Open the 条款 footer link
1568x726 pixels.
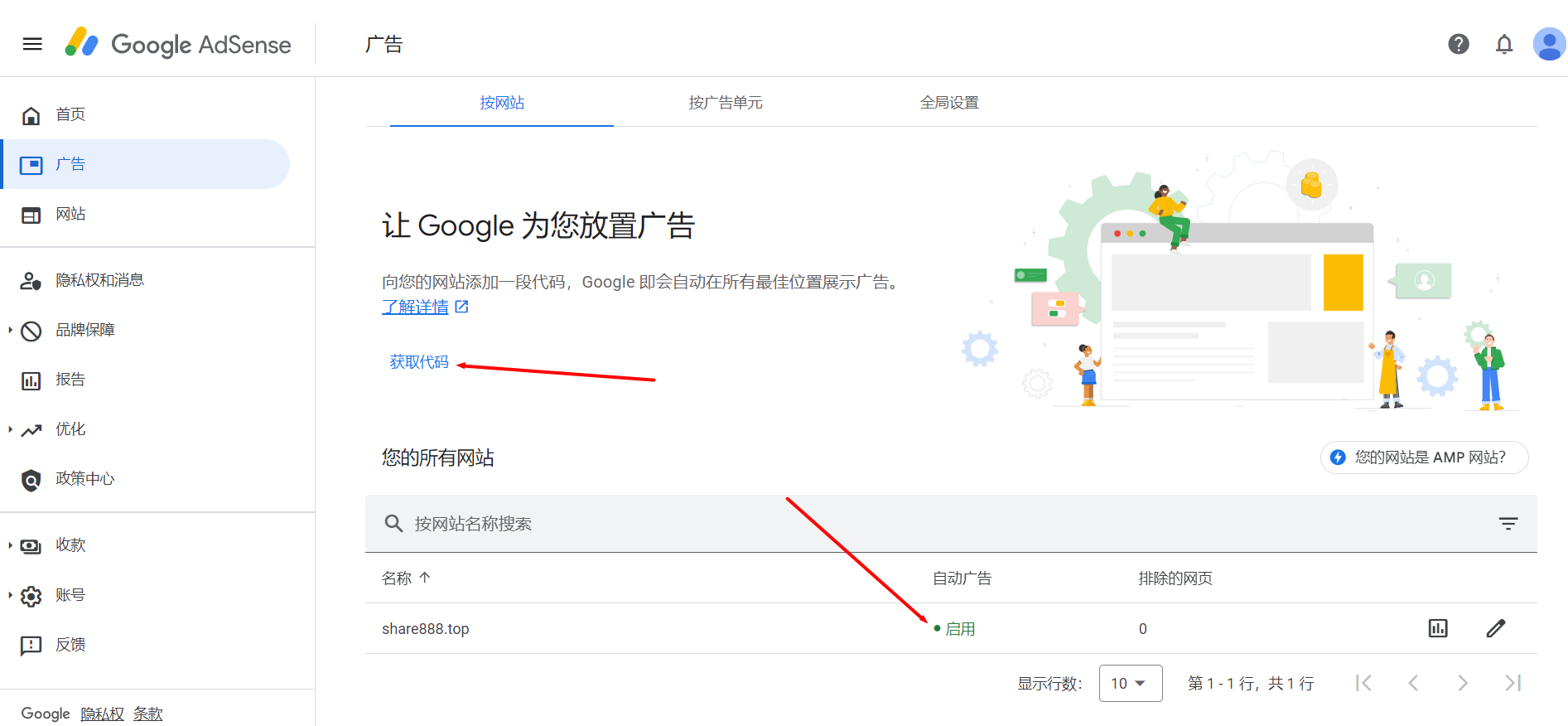[148, 714]
